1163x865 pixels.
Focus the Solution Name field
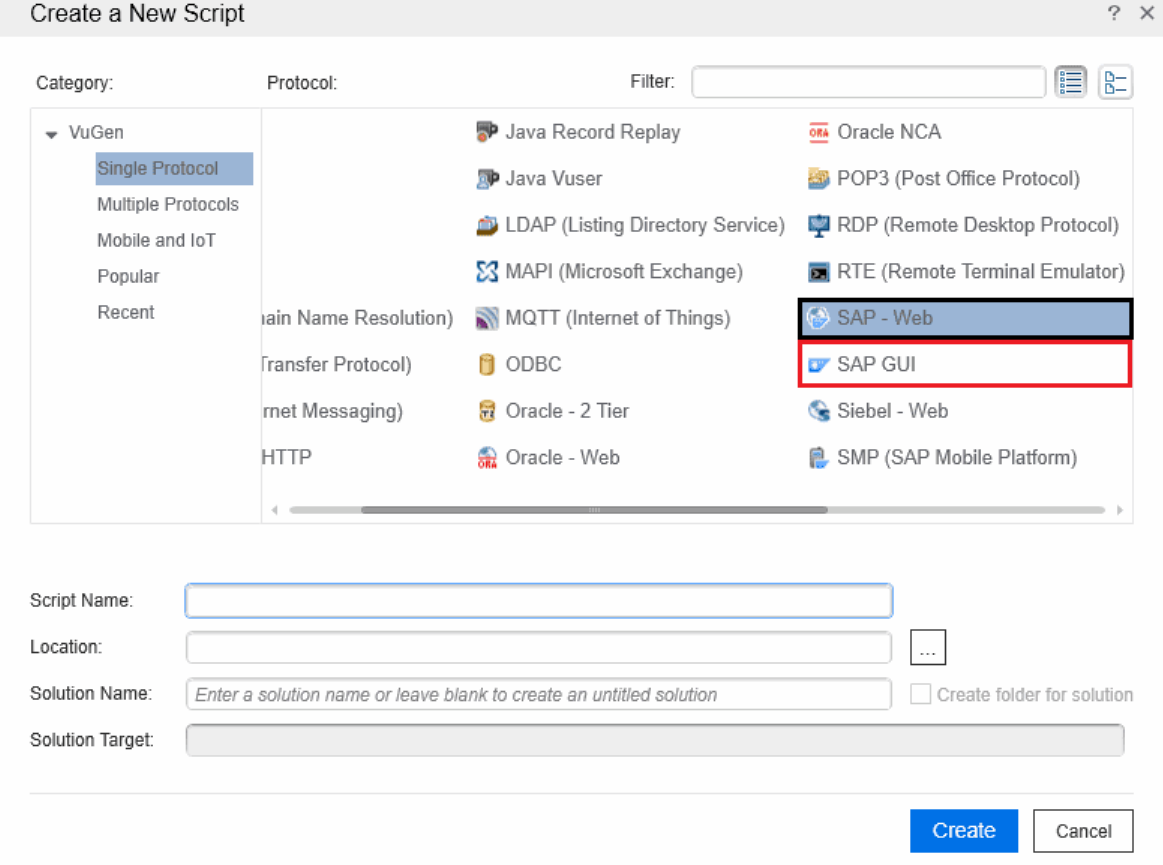[x=538, y=694]
